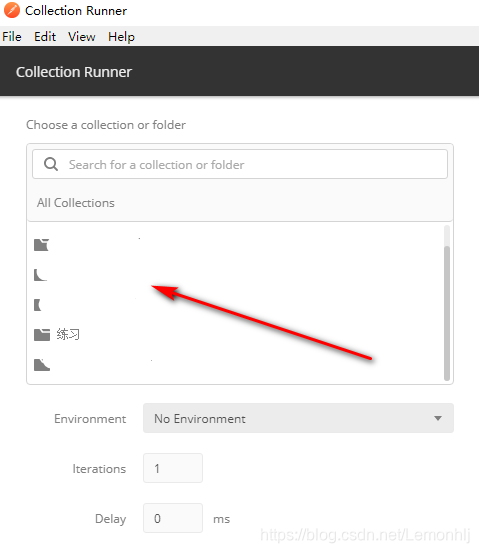Click the ms unit label
The image size is (479, 553).
[222, 519]
